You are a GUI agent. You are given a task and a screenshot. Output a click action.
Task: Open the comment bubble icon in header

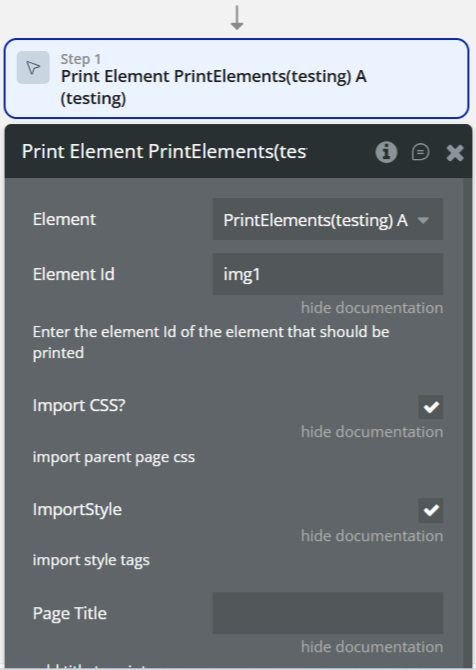pos(420,152)
